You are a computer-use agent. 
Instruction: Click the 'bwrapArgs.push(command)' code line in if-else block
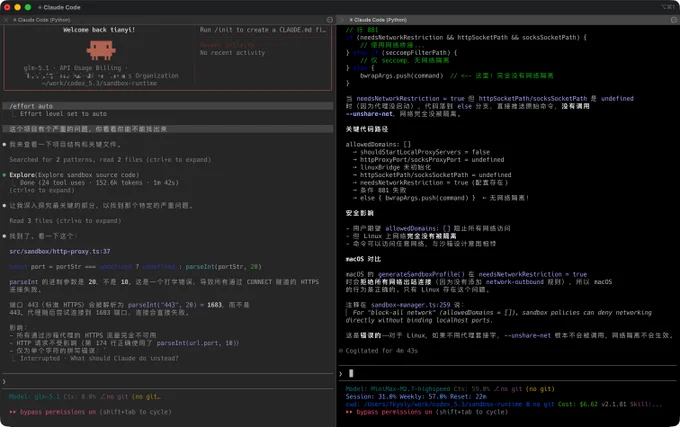point(402,76)
